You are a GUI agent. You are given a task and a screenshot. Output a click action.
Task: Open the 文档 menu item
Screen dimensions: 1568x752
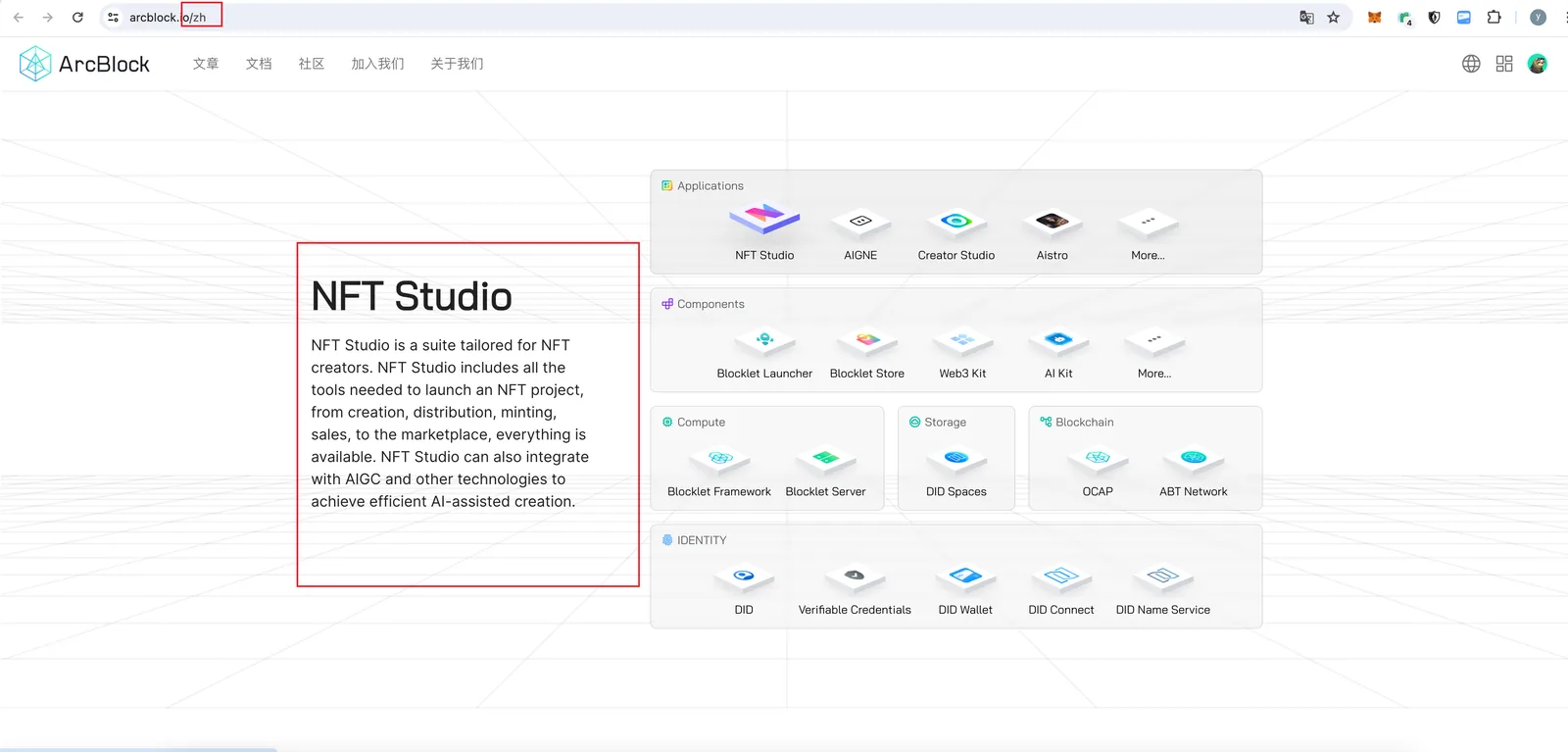[259, 64]
